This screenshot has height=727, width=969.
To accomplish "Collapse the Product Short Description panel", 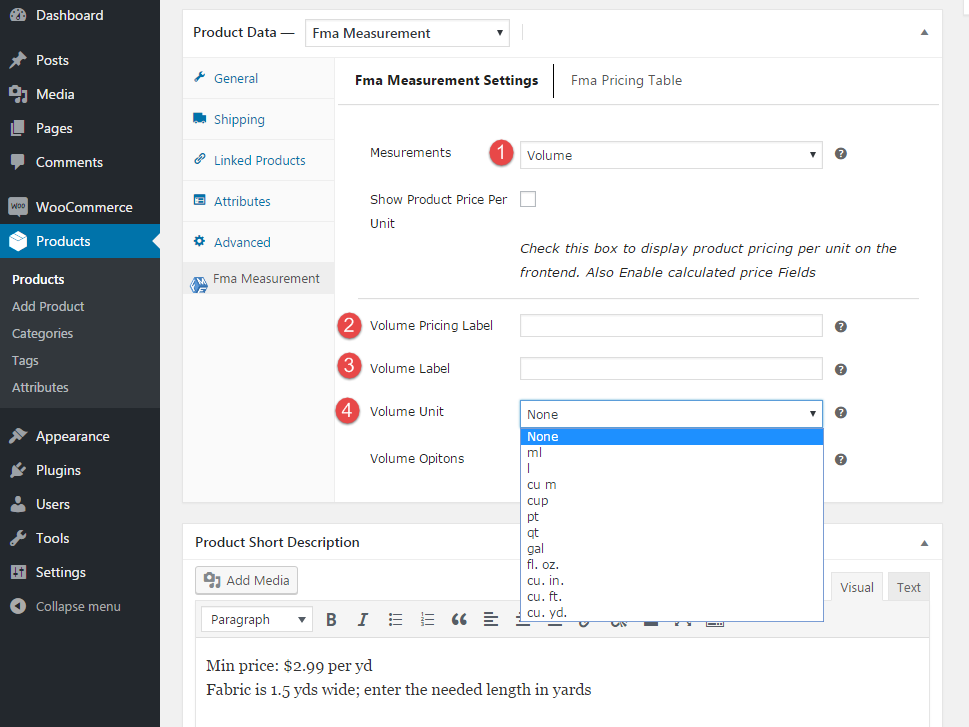I will (x=925, y=543).
